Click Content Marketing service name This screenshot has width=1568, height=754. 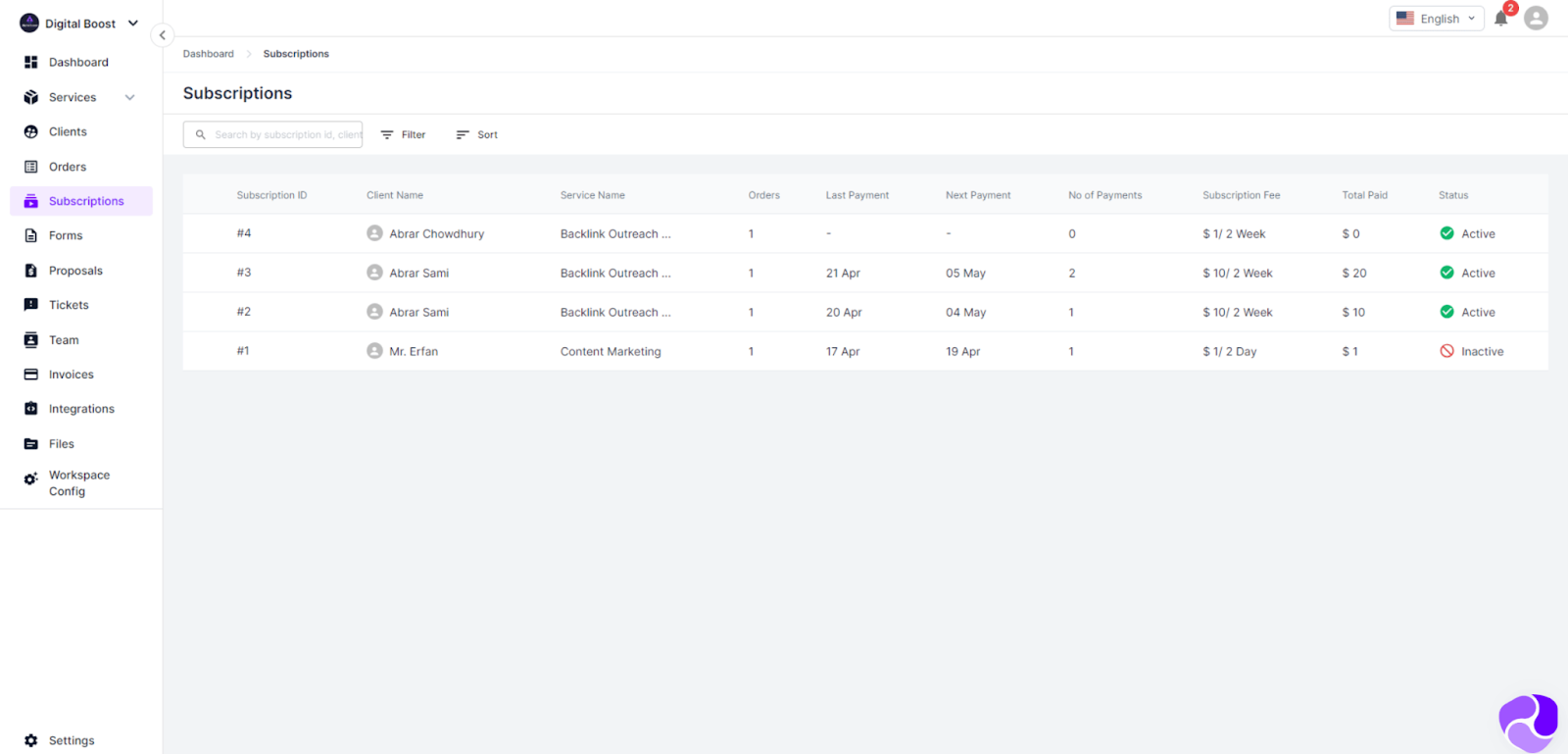coord(611,351)
